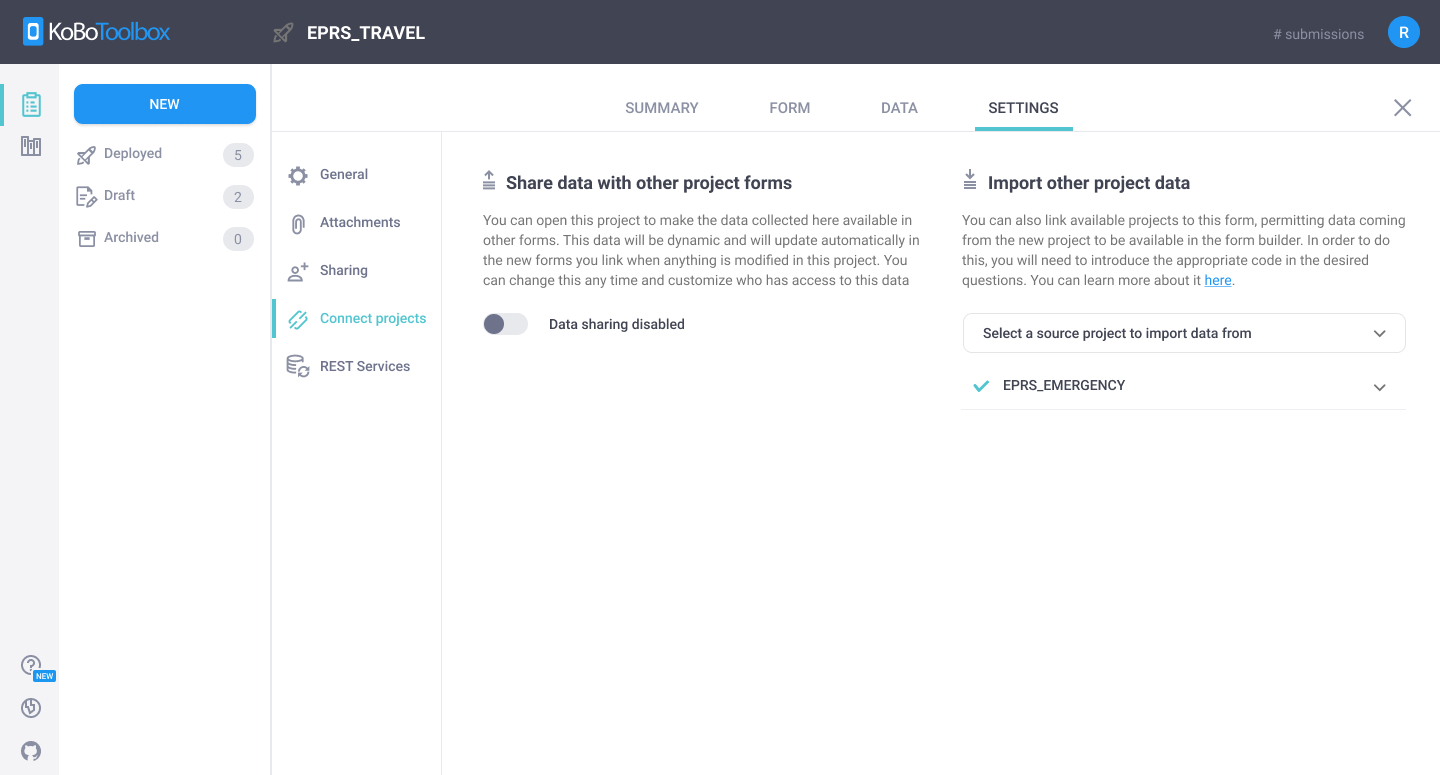This screenshot has height=775, width=1440.
Task: Open the Attachments paperclip section
Action: point(297,222)
